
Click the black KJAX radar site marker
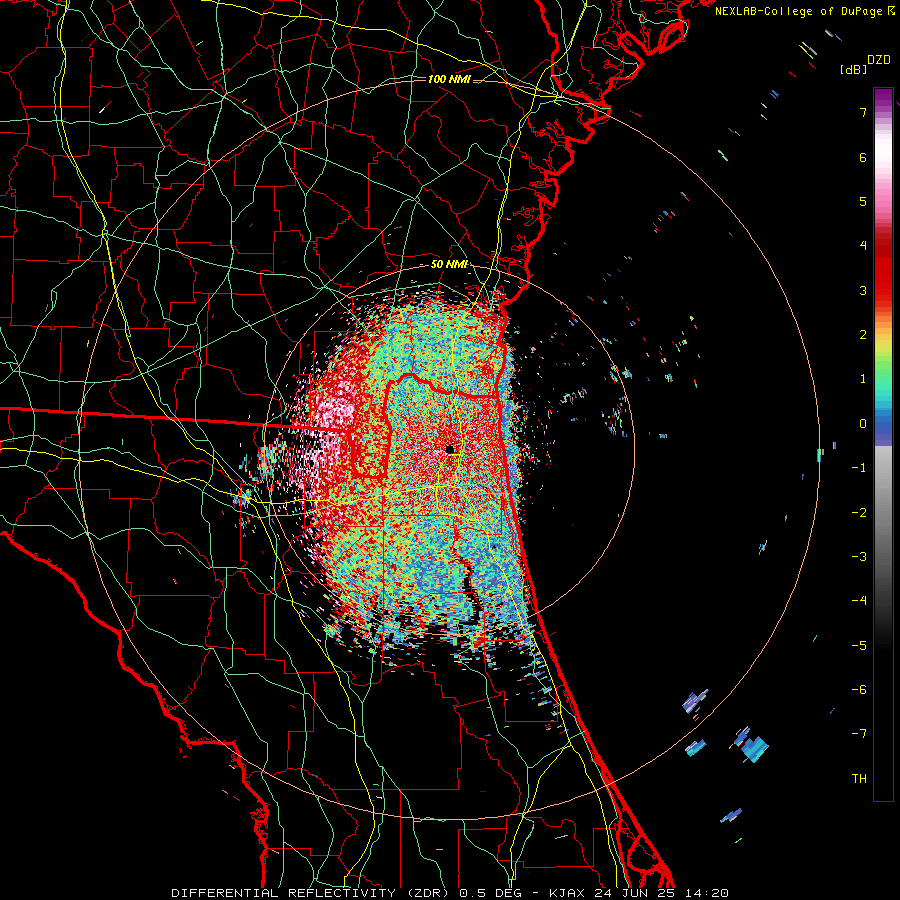[450, 449]
